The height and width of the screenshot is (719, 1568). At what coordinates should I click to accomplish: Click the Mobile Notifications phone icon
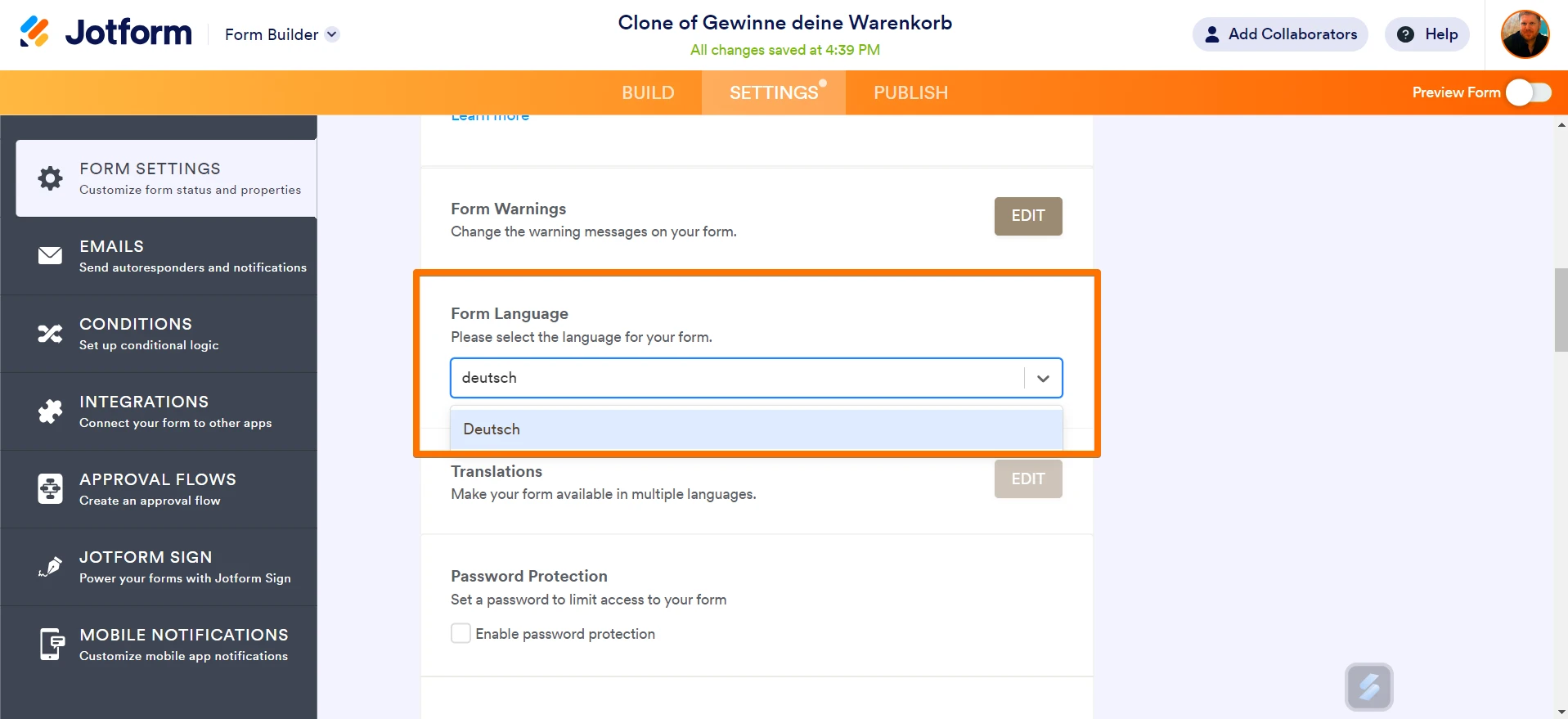click(49, 644)
